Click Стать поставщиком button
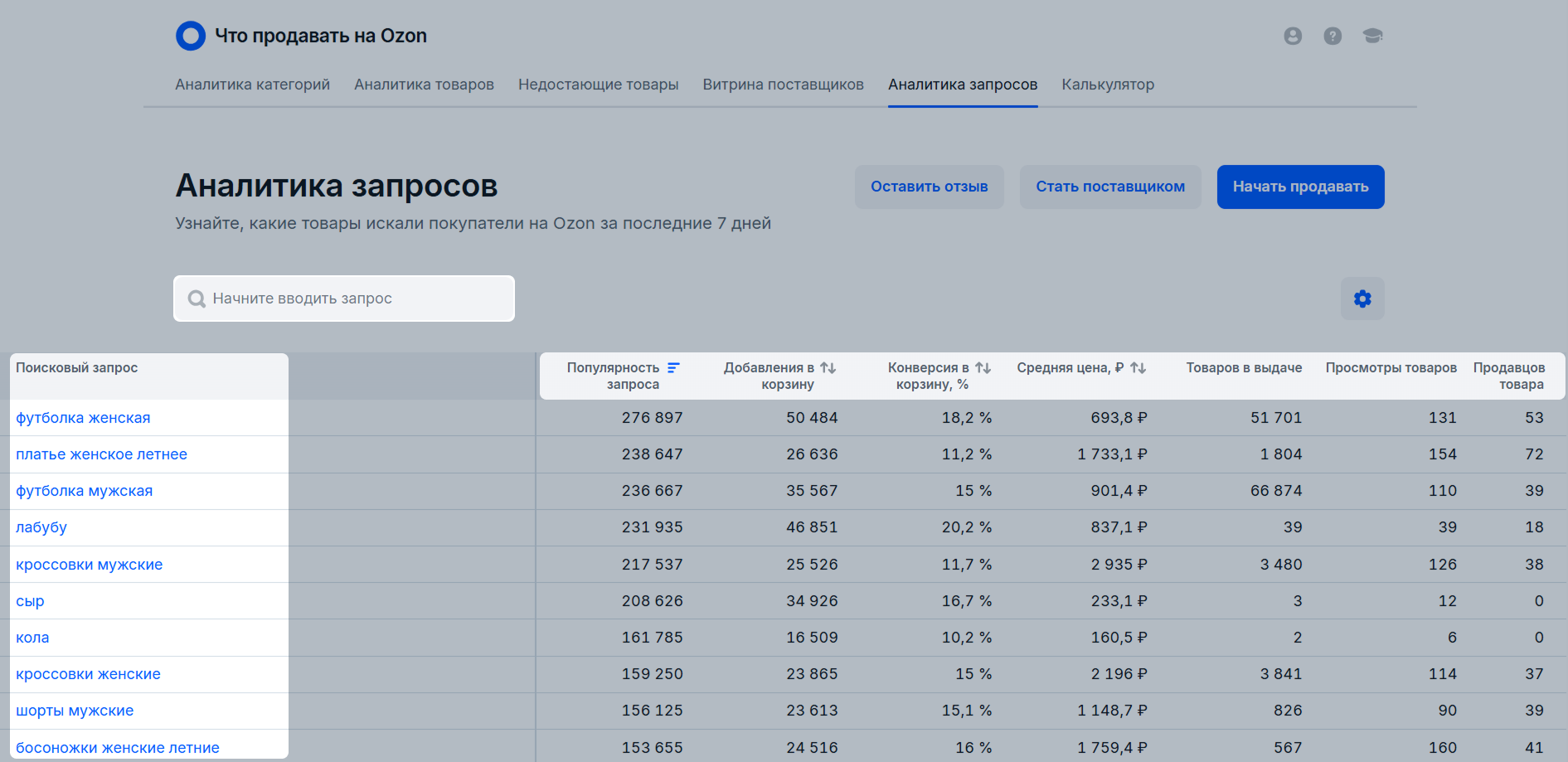This screenshot has height=762, width=1568. coord(1110,187)
